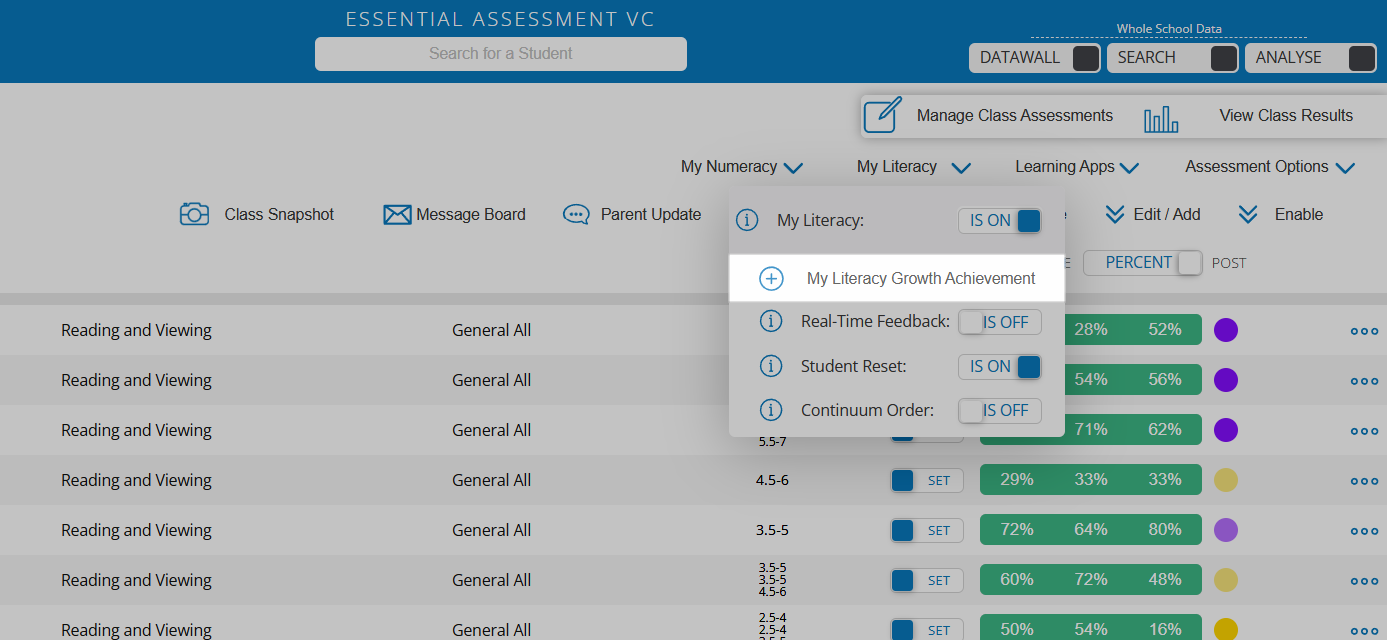Click the plus icon for Literacy Growth Achievement
This screenshot has width=1387, height=640.
771,279
